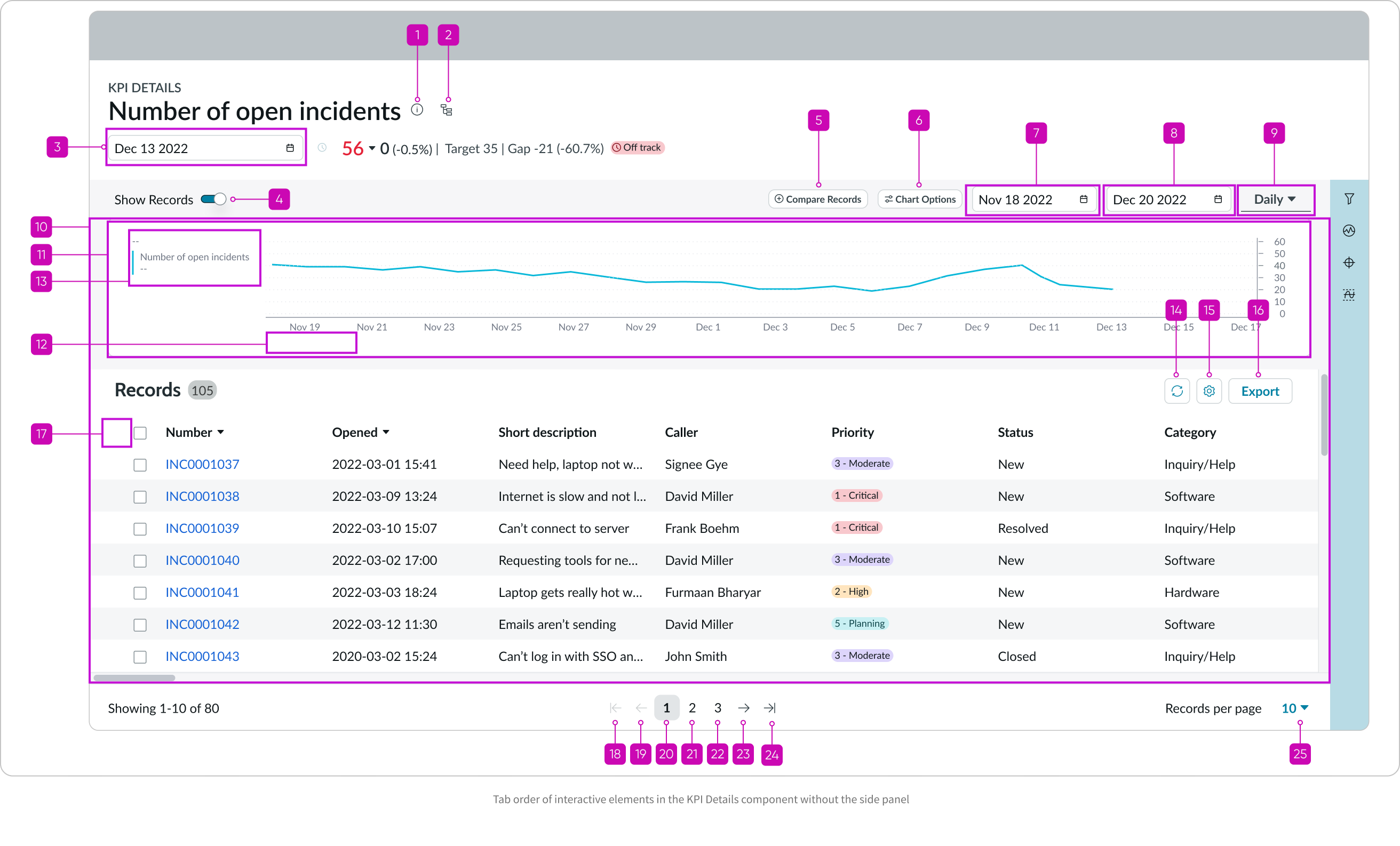The height and width of the screenshot is (846, 1400).
Task: Select the checkbox for incident INC0001038
Action: click(x=140, y=497)
